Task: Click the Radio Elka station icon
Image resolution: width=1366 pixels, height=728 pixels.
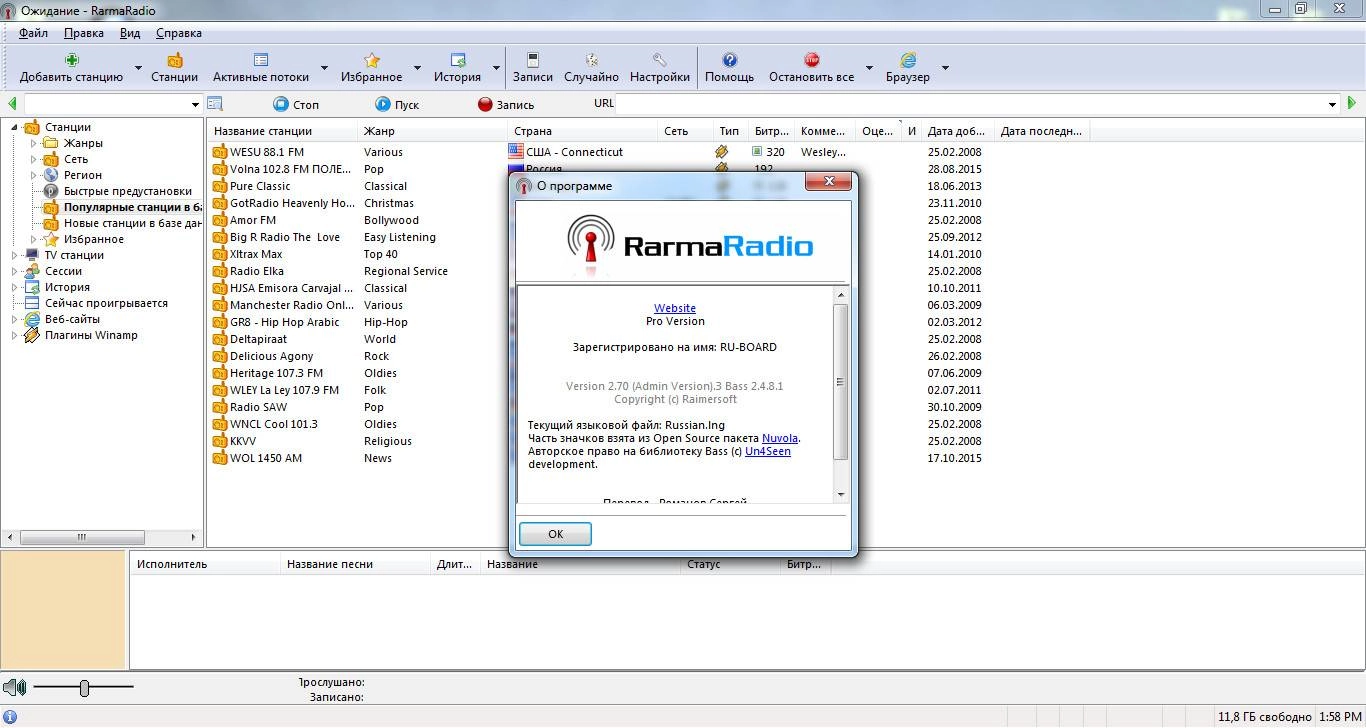Action: tap(220, 271)
